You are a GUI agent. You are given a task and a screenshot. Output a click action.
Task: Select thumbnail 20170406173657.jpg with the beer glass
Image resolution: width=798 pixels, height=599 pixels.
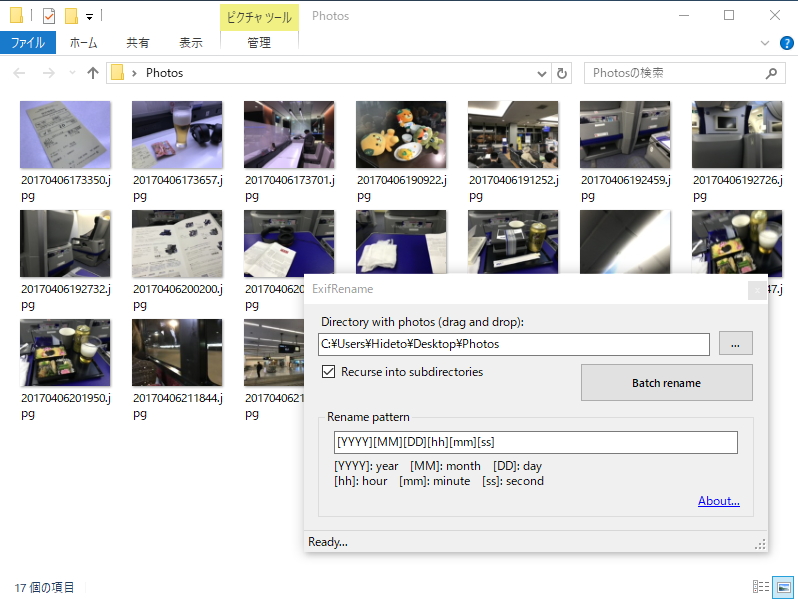[x=177, y=134]
